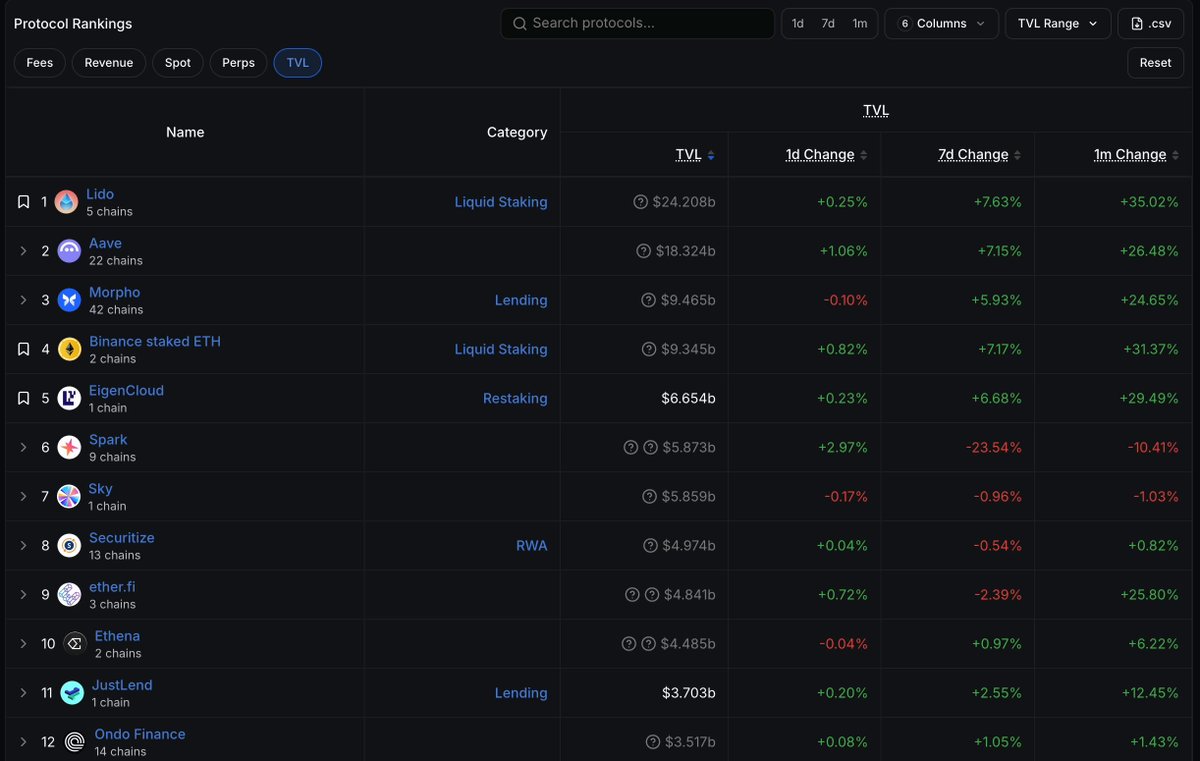The image size is (1200, 761).
Task: Expand the Morpho row
Action: [x=24, y=300]
